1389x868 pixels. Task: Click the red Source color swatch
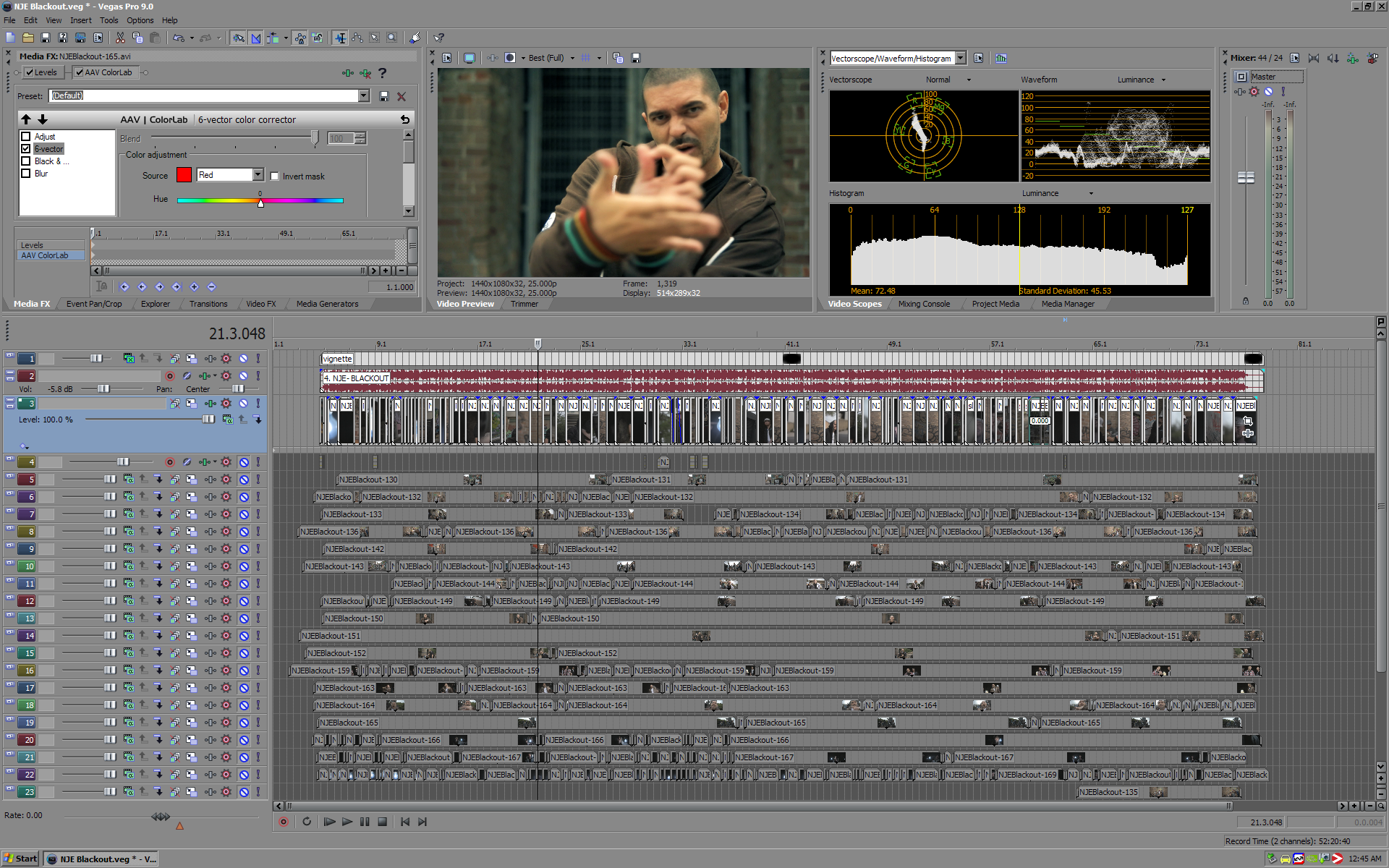tap(184, 175)
